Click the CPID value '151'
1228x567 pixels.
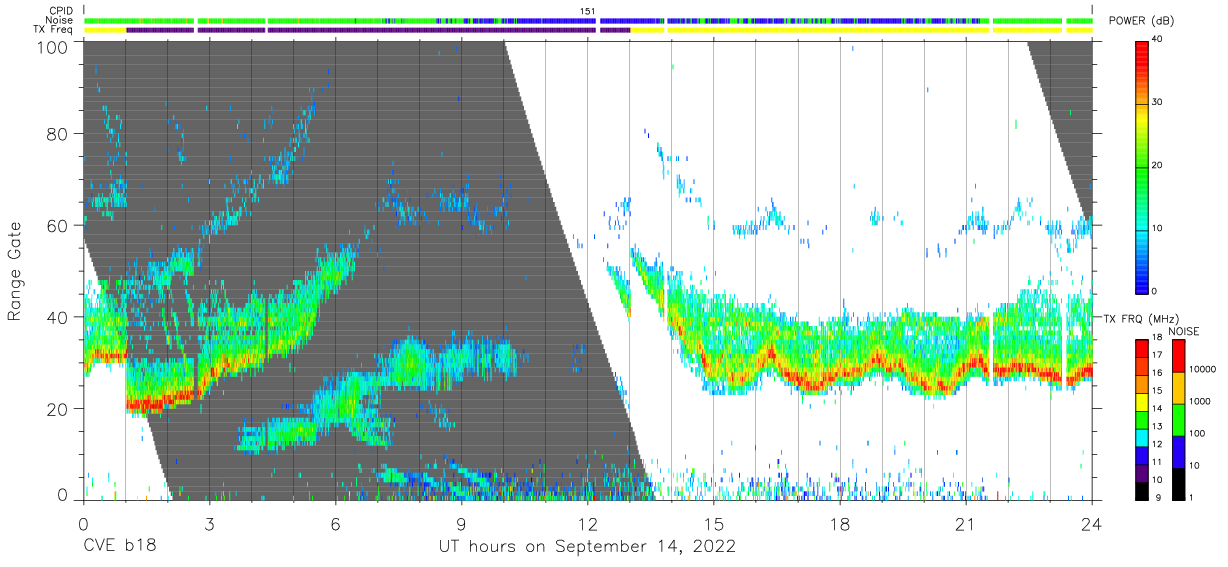click(588, 11)
